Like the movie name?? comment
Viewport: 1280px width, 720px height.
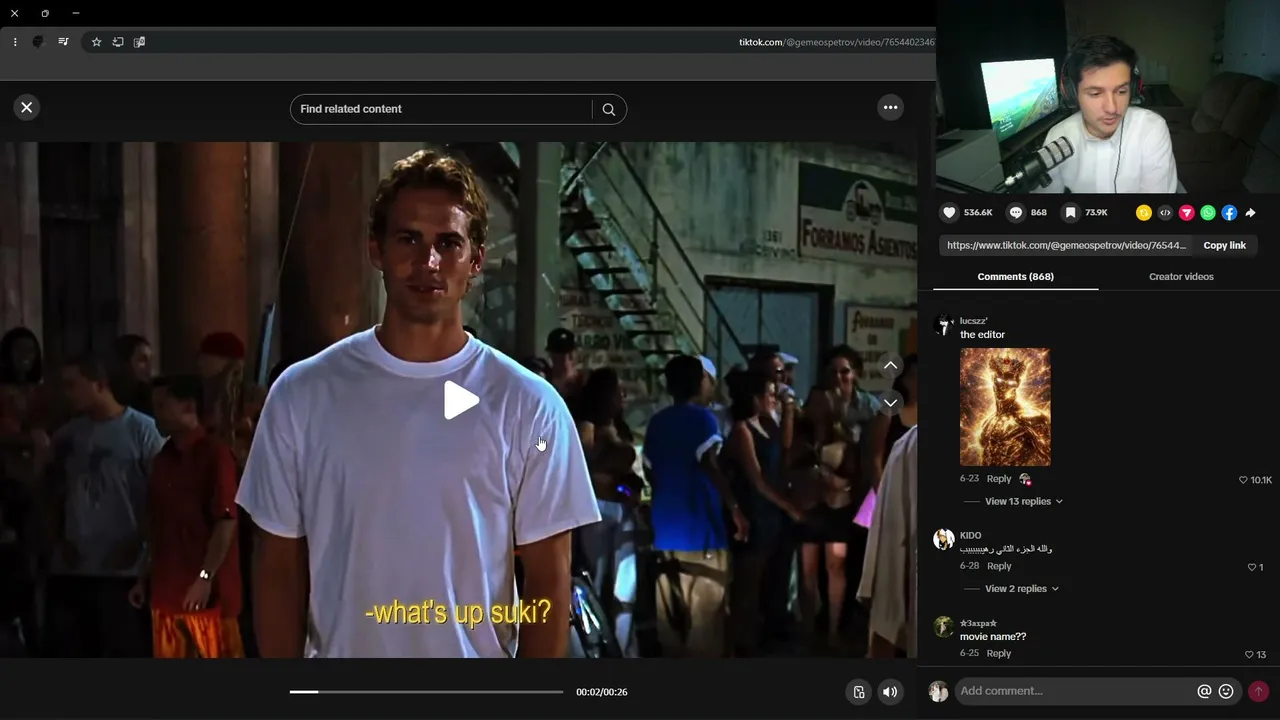point(1249,655)
